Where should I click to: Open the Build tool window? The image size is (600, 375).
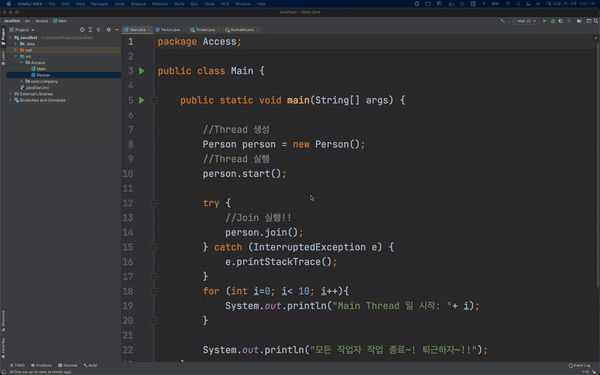[x=90, y=365]
